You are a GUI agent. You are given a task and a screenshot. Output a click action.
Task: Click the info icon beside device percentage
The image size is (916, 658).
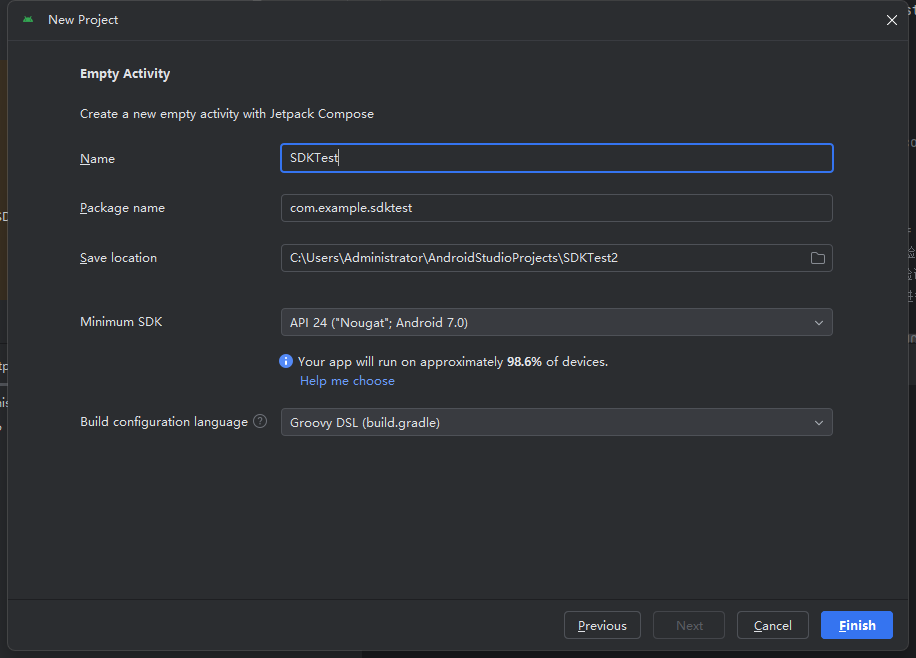tap(286, 361)
